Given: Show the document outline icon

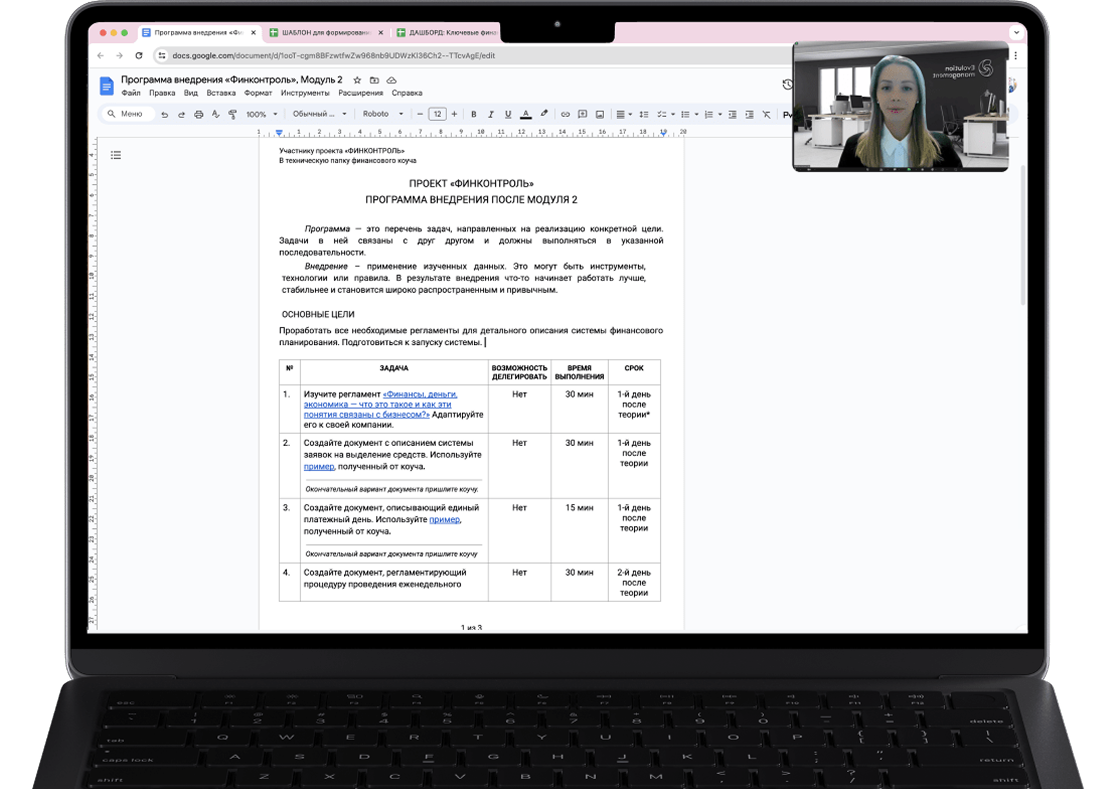Looking at the screenshot, I should click(116, 155).
